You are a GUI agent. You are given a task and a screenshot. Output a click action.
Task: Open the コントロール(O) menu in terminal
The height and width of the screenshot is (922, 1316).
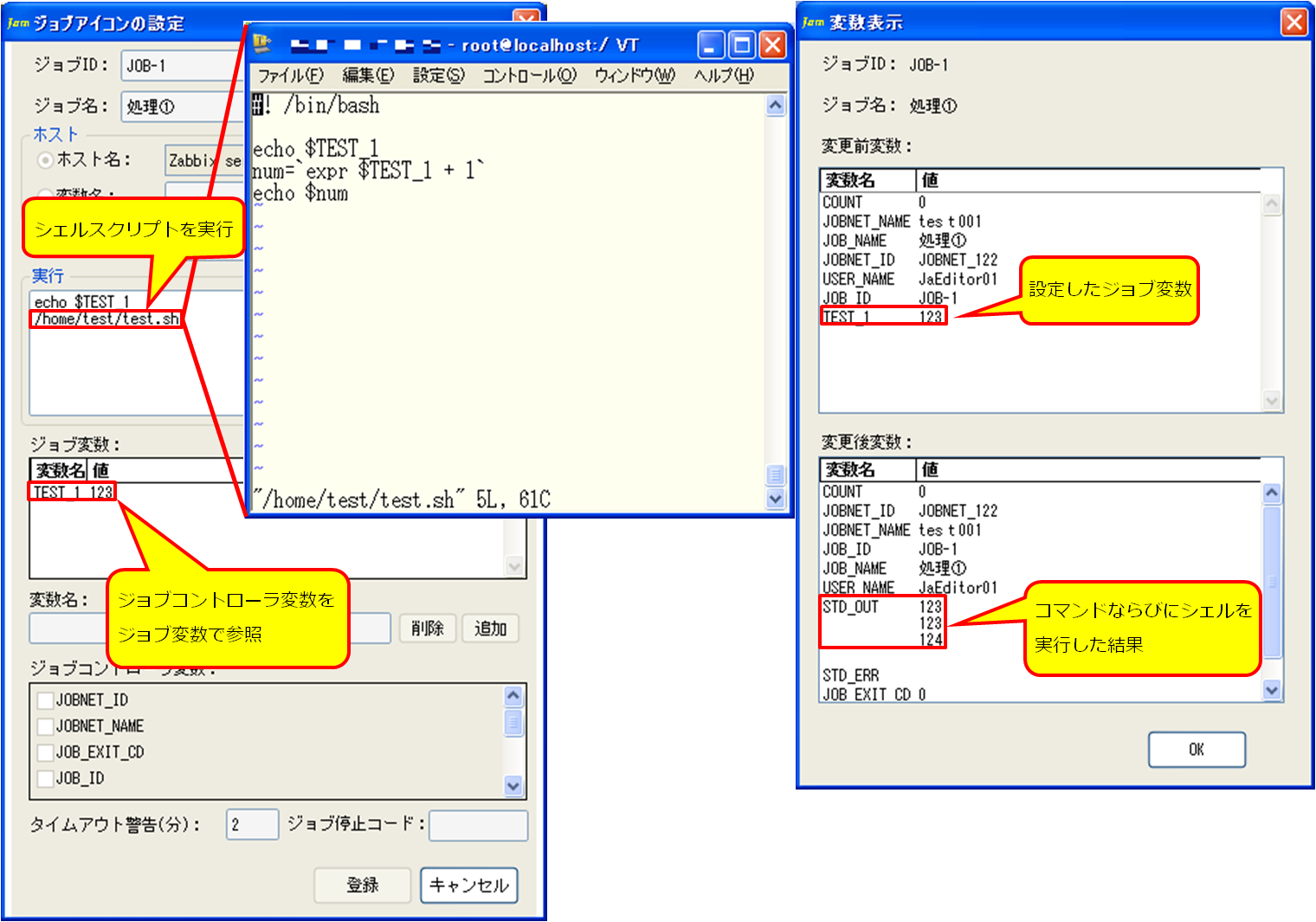pyautogui.click(x=529, y=75)
